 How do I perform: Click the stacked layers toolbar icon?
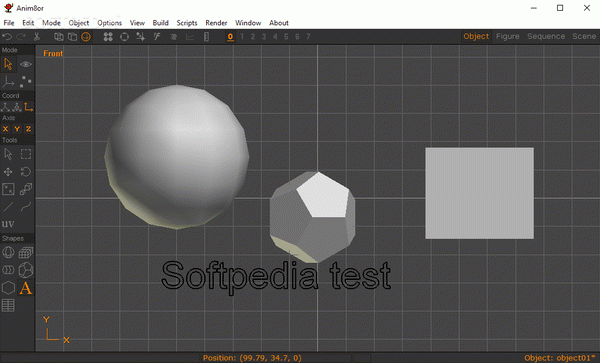(x=173, y=37)
